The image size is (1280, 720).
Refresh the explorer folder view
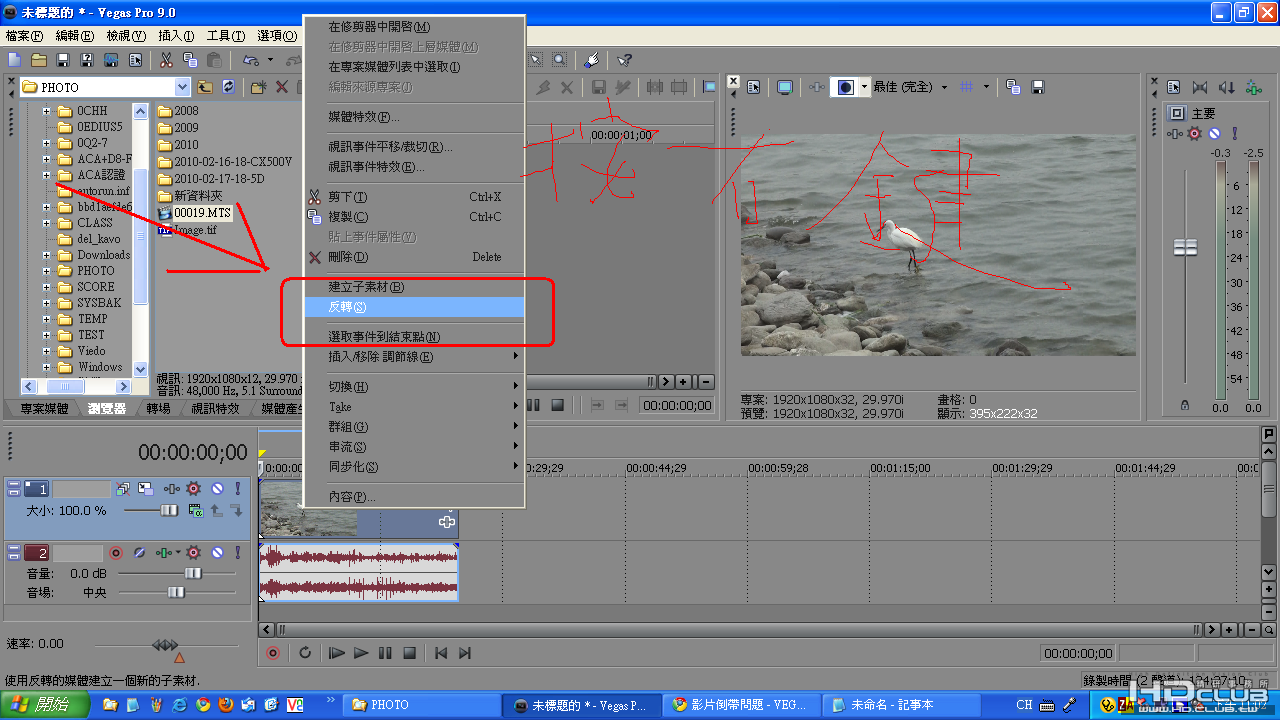point(228,87)
